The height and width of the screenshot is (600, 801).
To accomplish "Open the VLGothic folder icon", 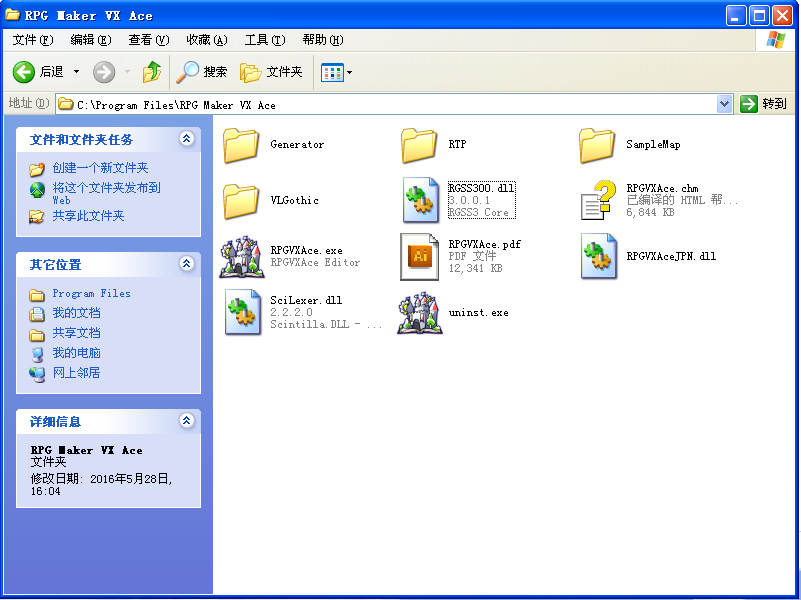I will click(x=241, y=201).
